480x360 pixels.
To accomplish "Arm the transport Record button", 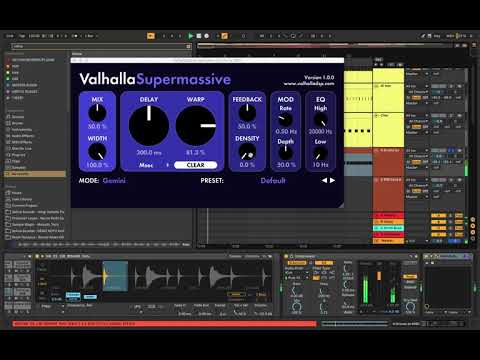I will (207, 36).
